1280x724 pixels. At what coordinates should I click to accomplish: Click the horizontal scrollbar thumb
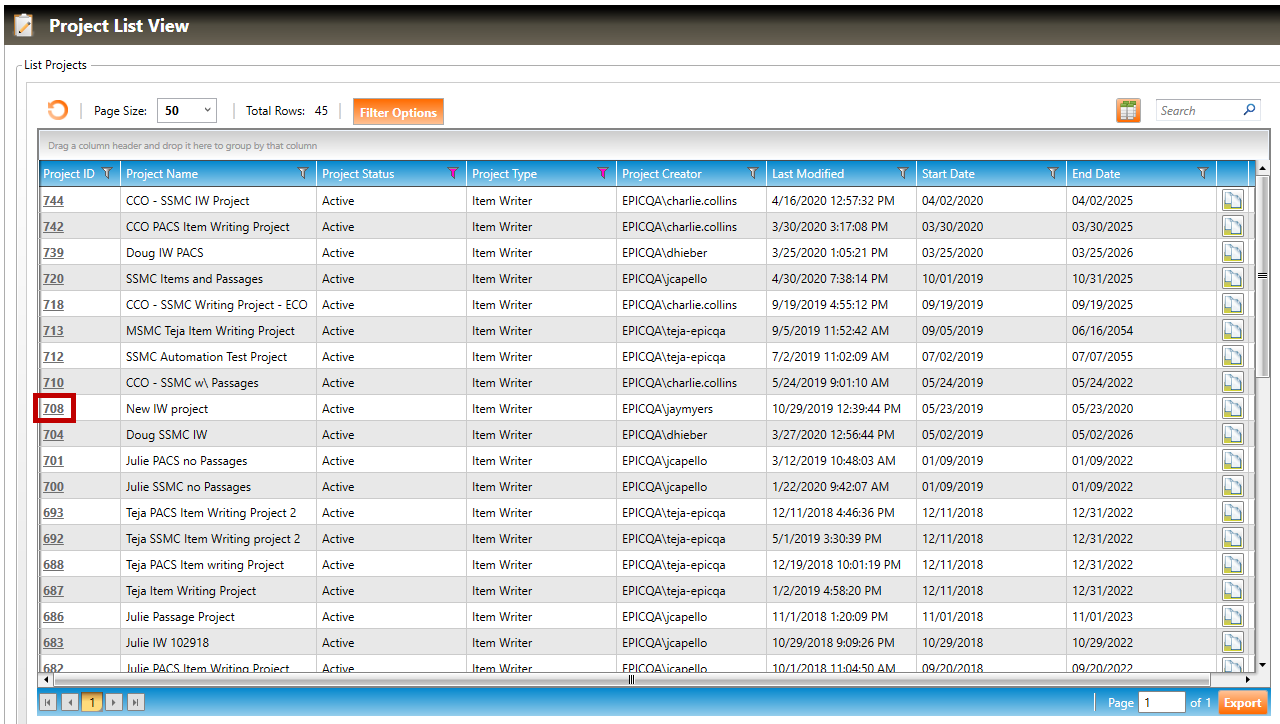pyautogui.click(x=631, y=680)
